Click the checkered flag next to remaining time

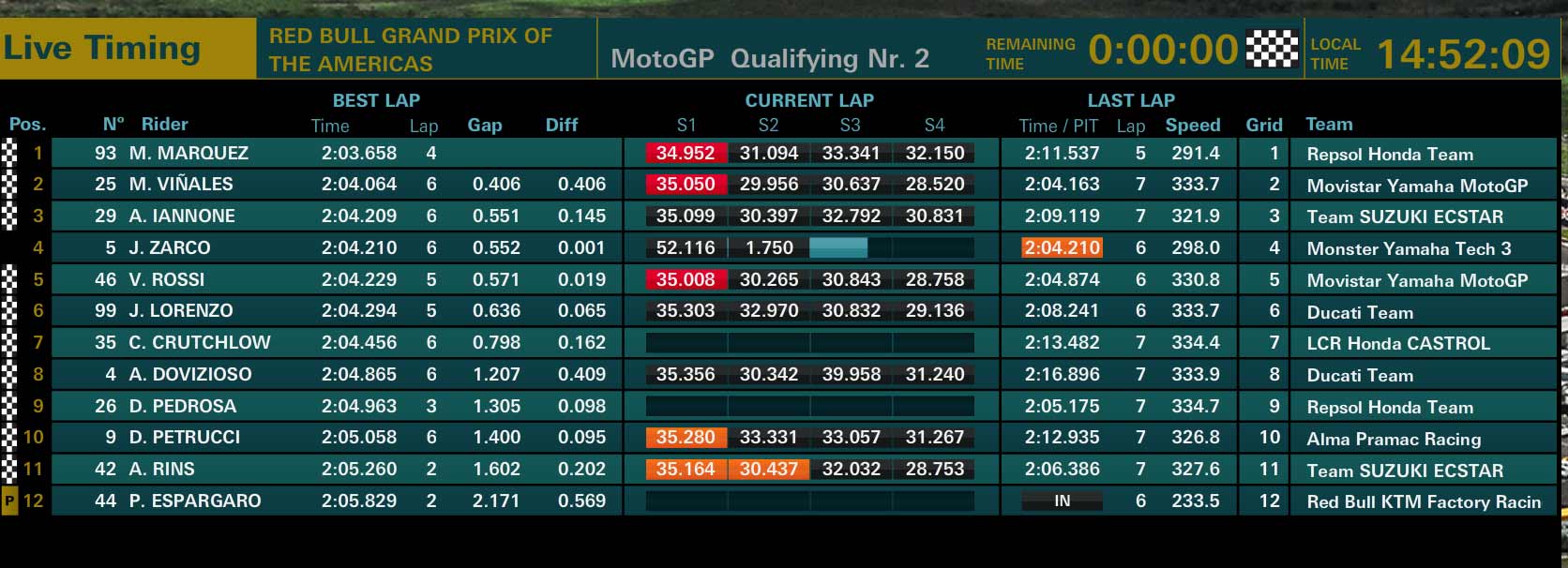tap(1272, 49)
